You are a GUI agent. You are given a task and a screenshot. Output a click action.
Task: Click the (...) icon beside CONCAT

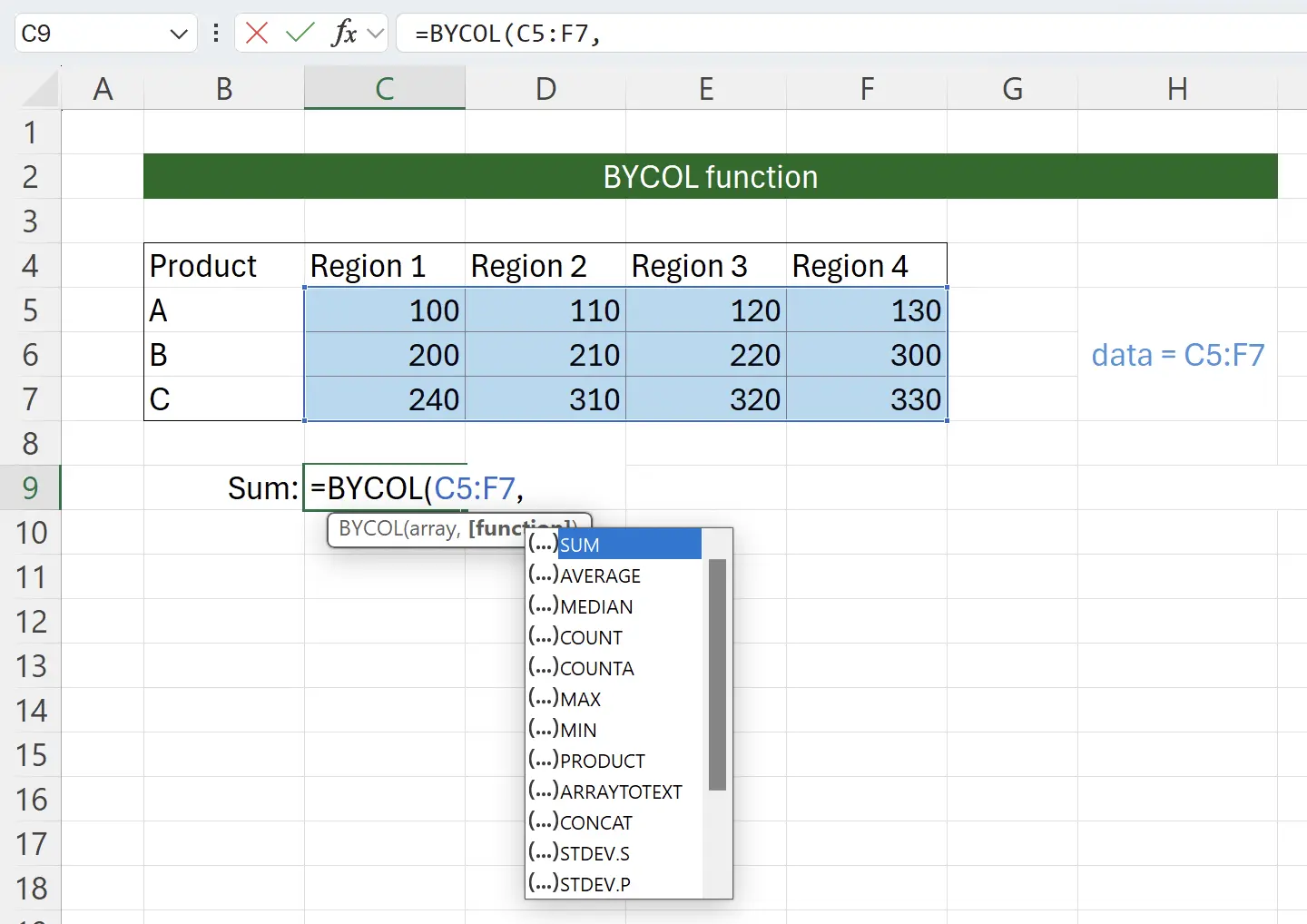click(x=543, y=821)
